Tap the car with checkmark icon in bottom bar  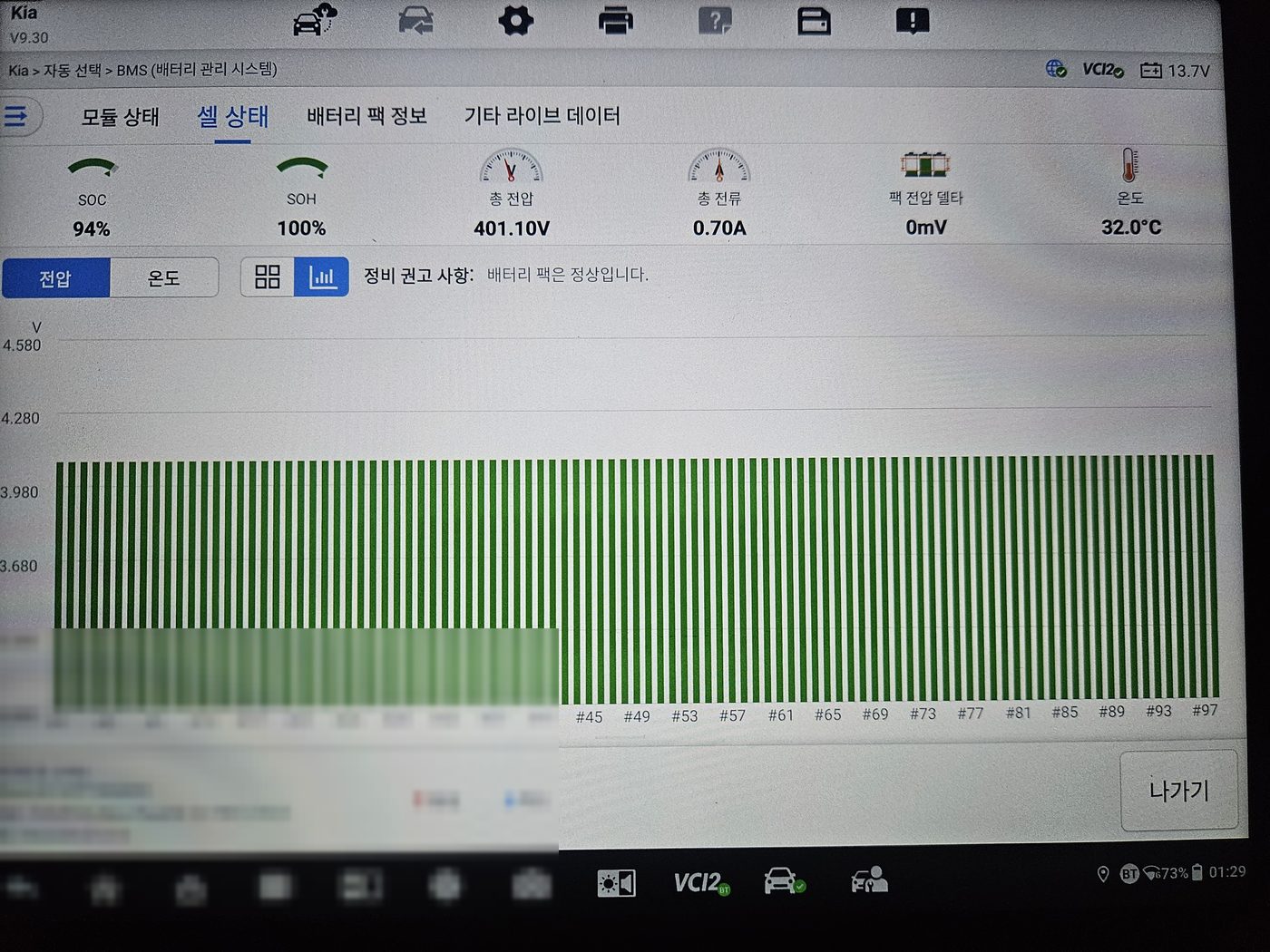coord(784,880)
